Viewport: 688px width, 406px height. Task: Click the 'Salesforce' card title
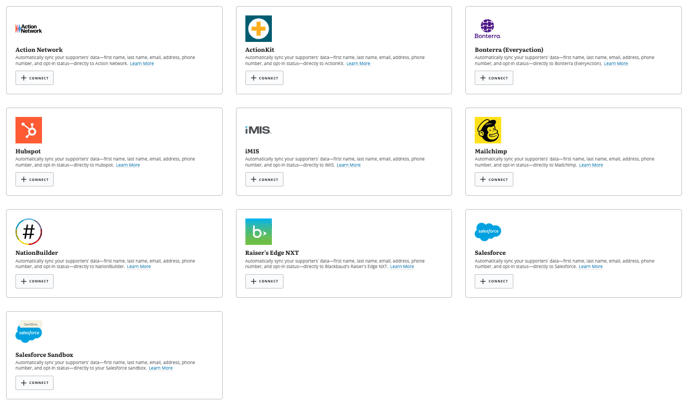point(490,253)
